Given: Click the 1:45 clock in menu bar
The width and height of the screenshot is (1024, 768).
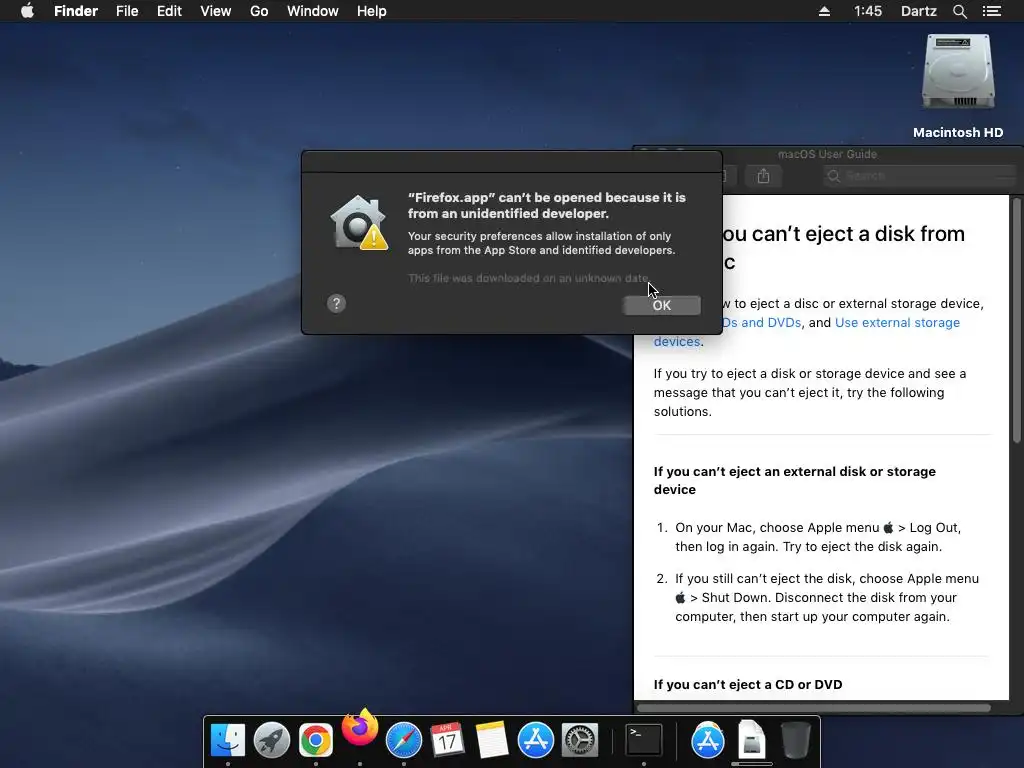Looking at the screenshot, I should pos(868,11).
